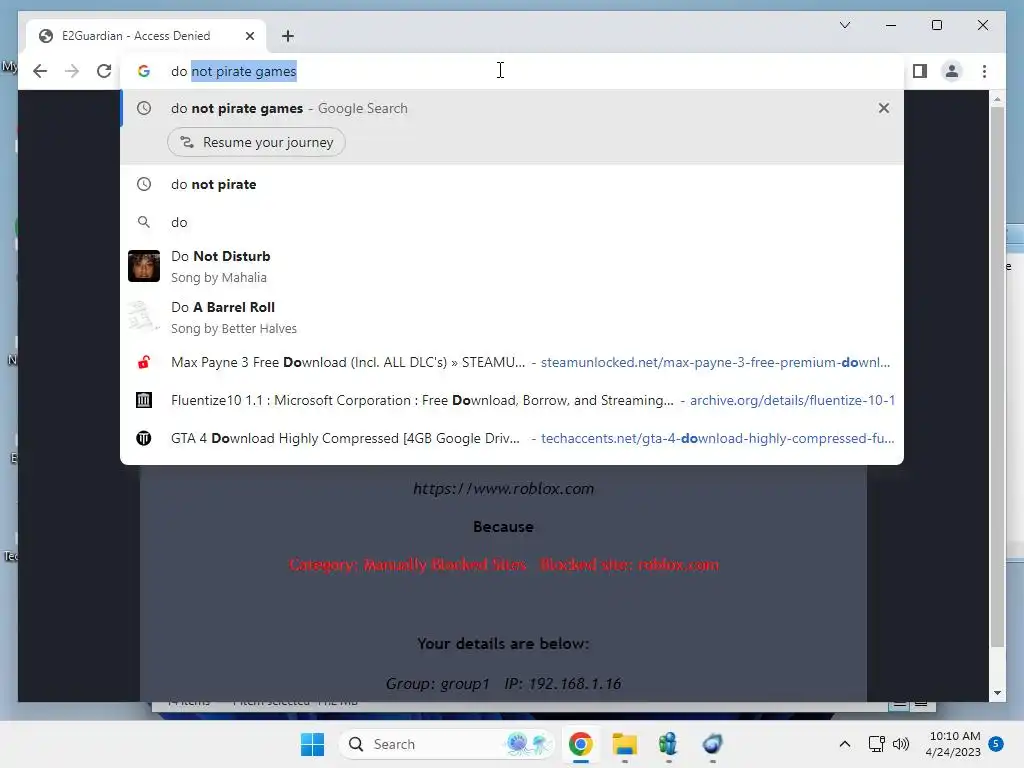Open the notification center badge showing 5

coord(996,744)
